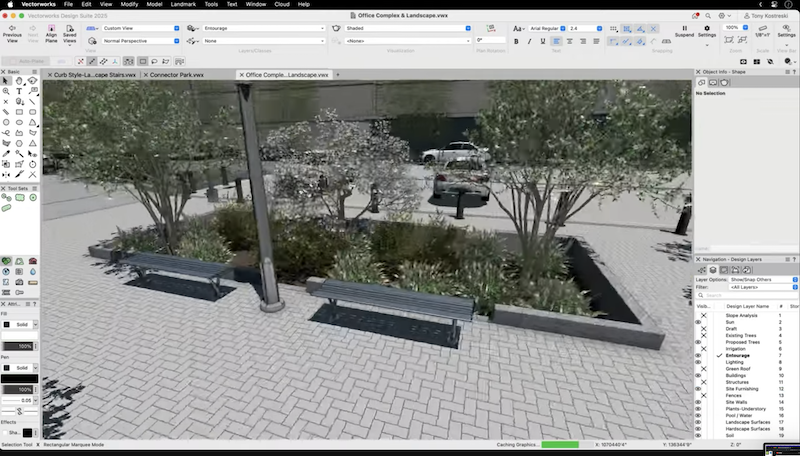Toggle visibility of Existing Trees layer
The image size is (800, 456).
(x=703, y=336)
